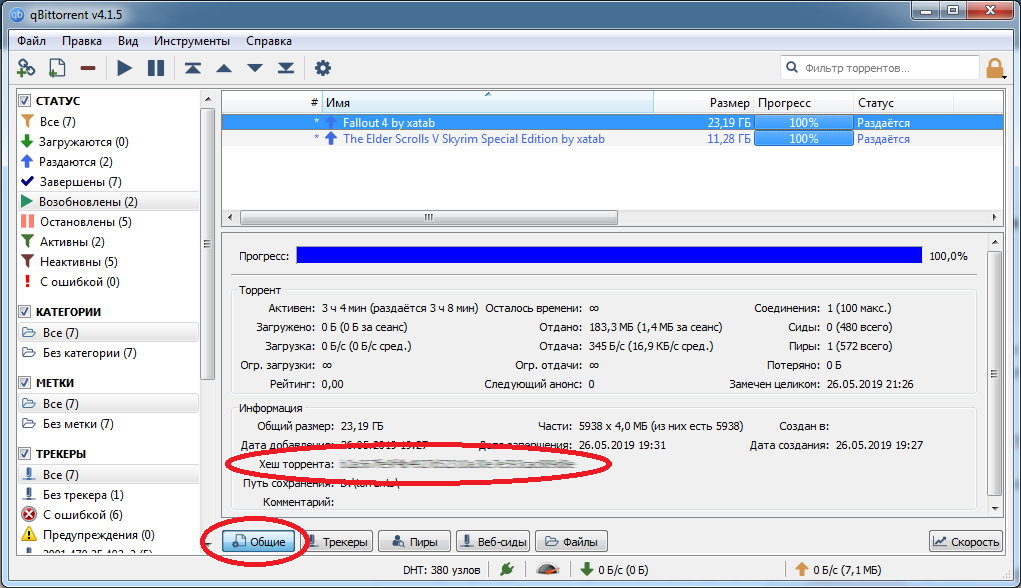This screenshot has height=588, width=1021.
Task: Open settings with the gear icon
Action: click(x=322, y=68)
